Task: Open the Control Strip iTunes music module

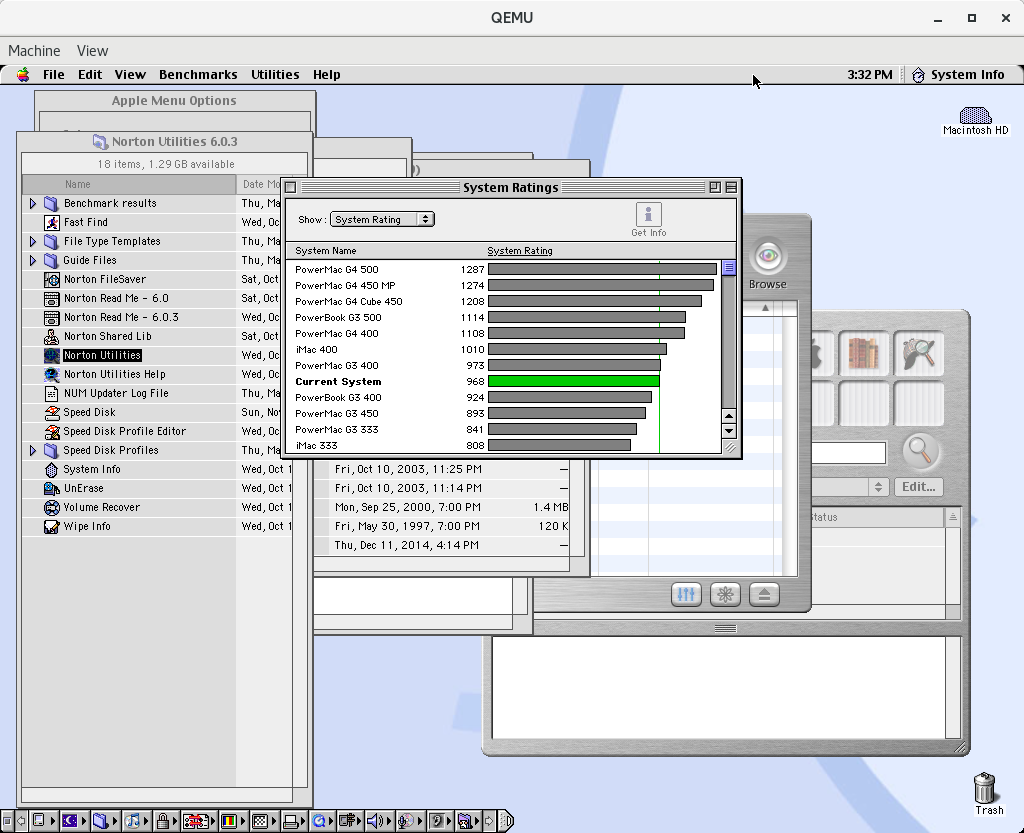Action: click(x=135, y=821)
